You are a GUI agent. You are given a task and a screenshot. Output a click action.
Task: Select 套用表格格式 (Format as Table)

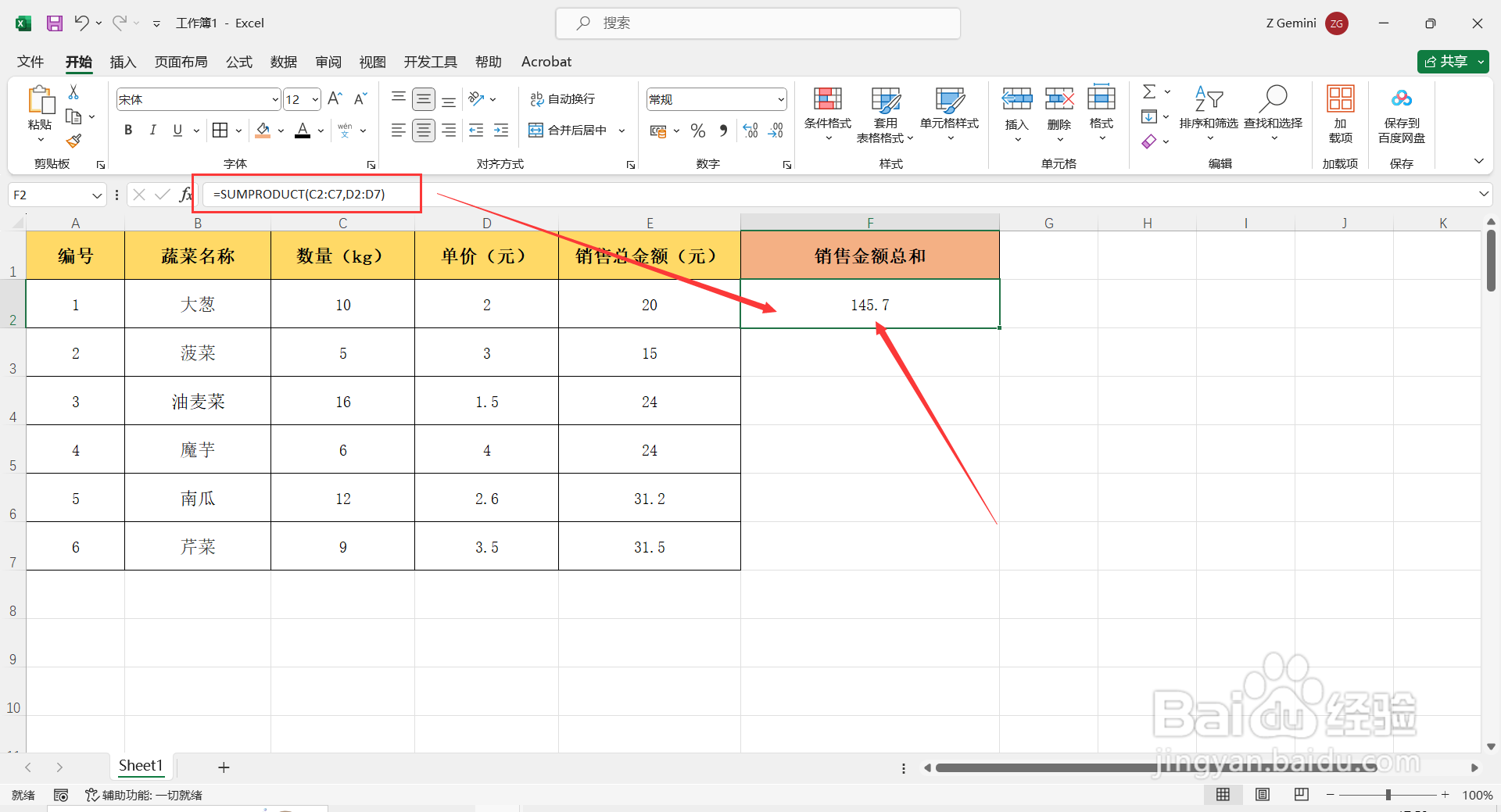(884, 113)
